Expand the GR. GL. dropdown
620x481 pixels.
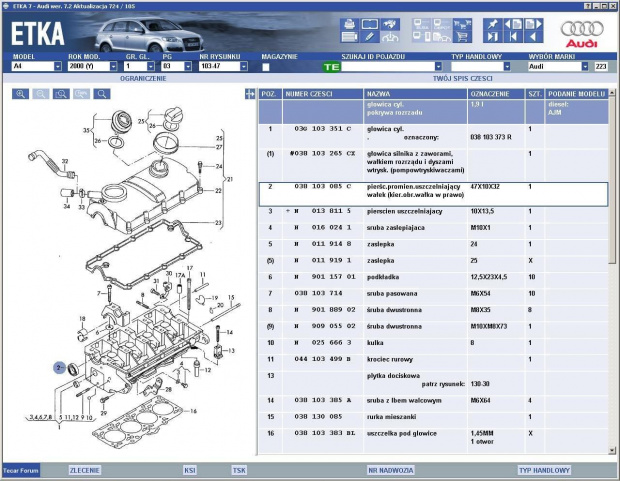tap(151, 66)
